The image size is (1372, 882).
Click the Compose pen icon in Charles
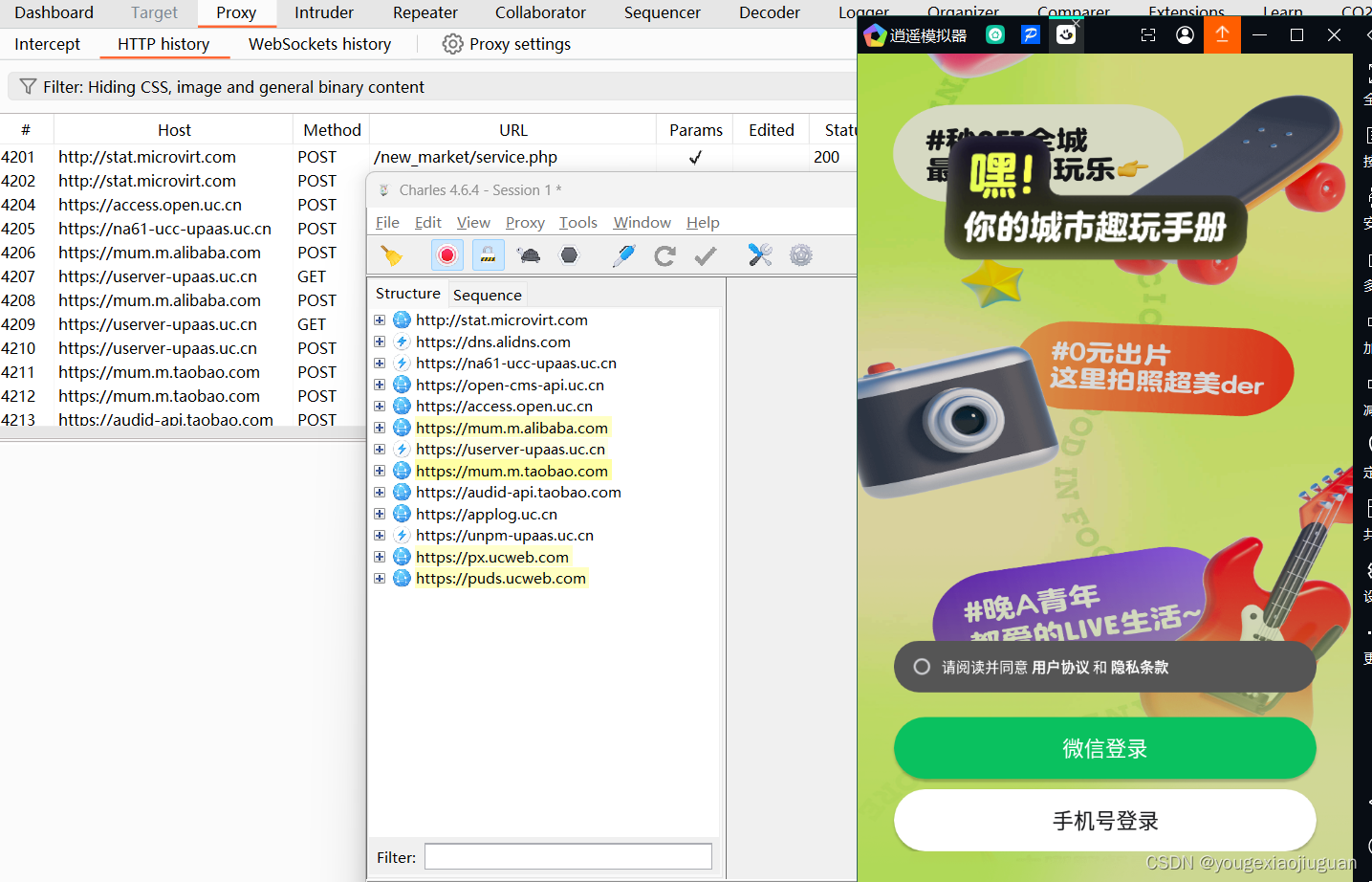(624, 255)
